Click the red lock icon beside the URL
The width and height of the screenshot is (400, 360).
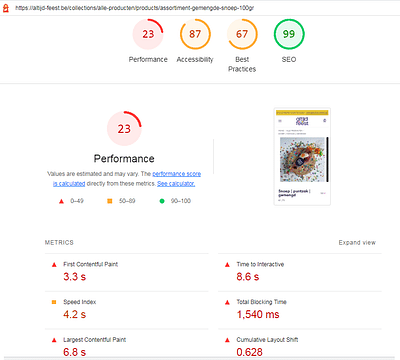6,8
